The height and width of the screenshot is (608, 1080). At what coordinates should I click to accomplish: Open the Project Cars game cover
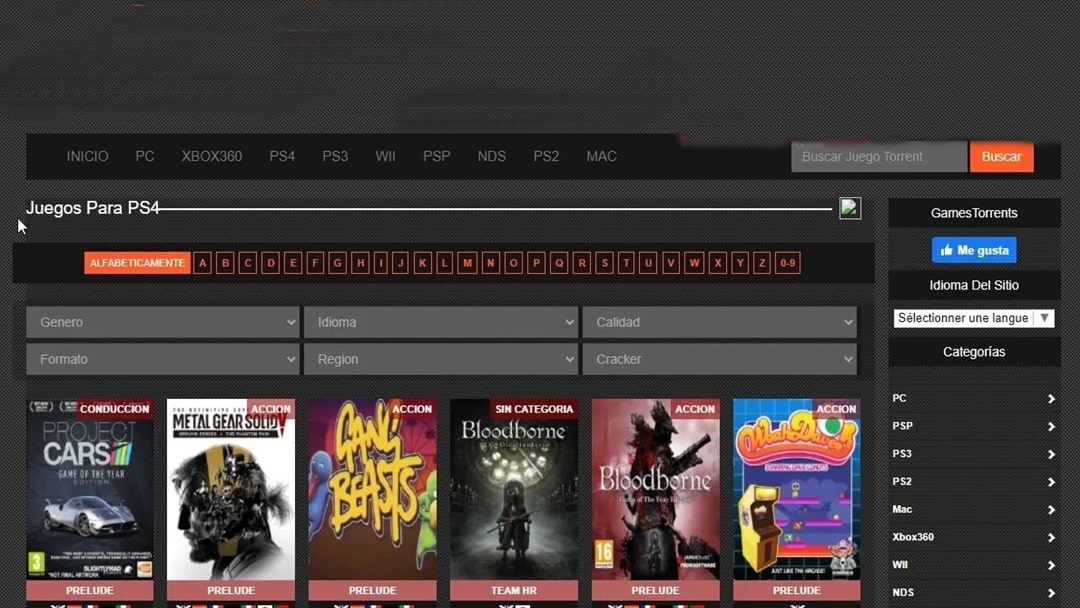tap(90, 490)
